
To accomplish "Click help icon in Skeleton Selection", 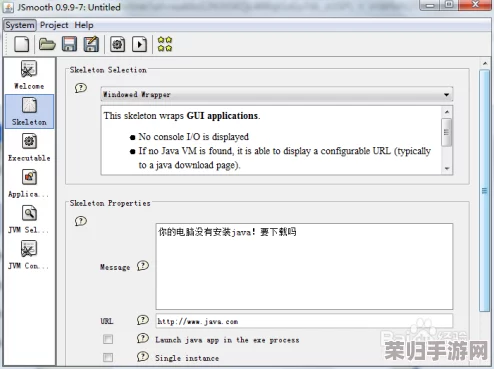I will point(81,88).
